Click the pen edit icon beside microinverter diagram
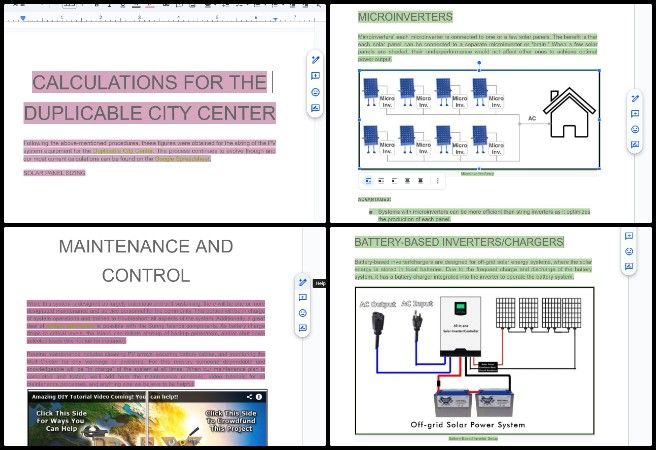This screenshot has width=656, height=450. (x=635, y=98)
